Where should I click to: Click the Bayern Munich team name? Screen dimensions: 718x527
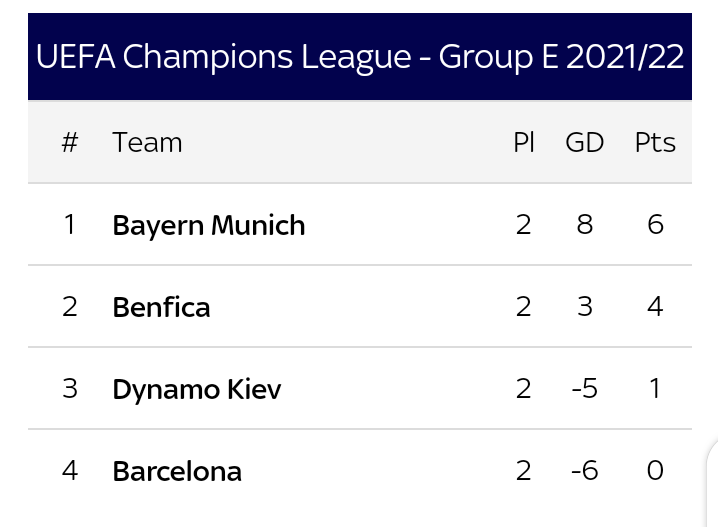pyautogui.click(x=209, y=226)
